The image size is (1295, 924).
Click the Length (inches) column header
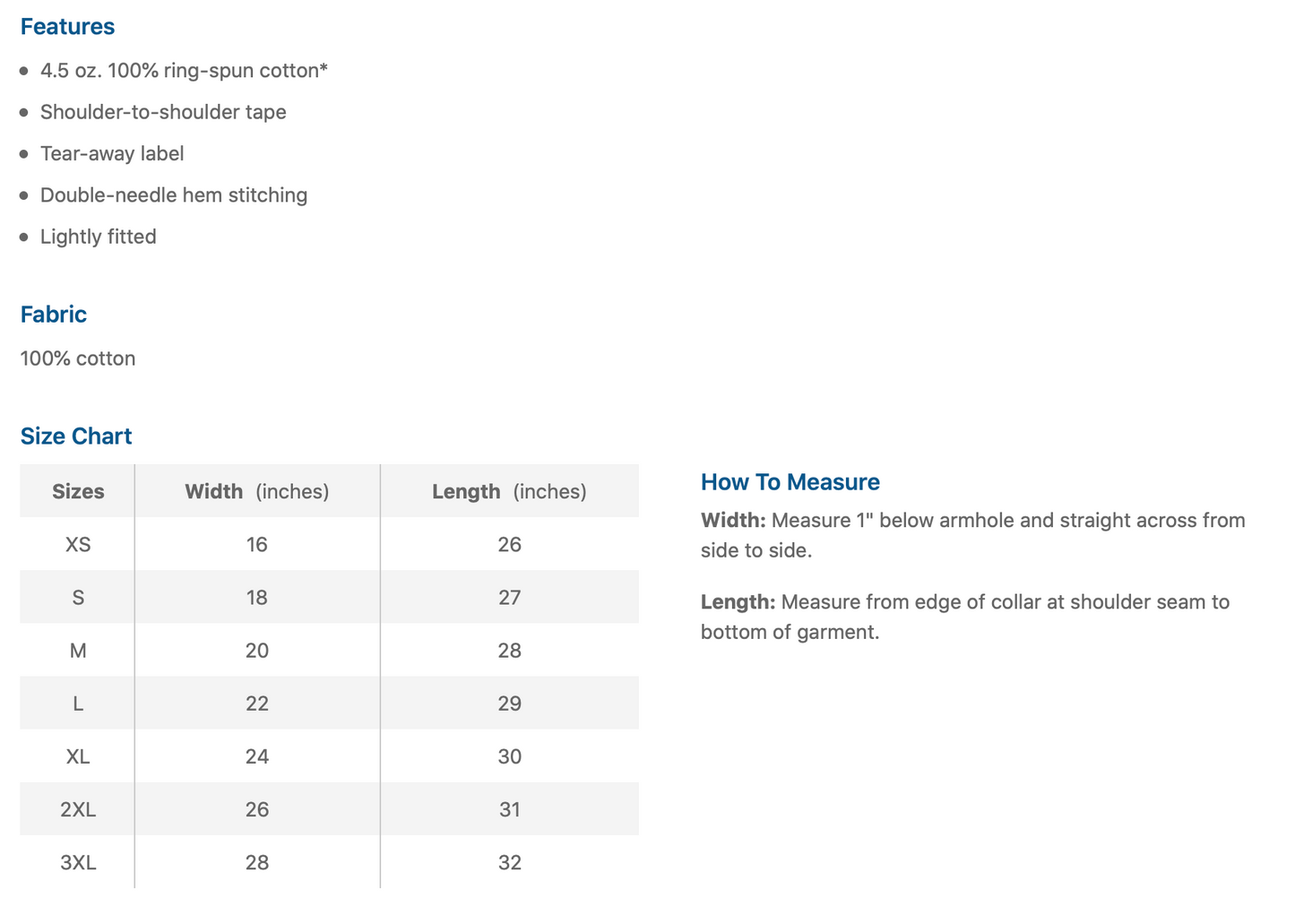coord(509,491)
